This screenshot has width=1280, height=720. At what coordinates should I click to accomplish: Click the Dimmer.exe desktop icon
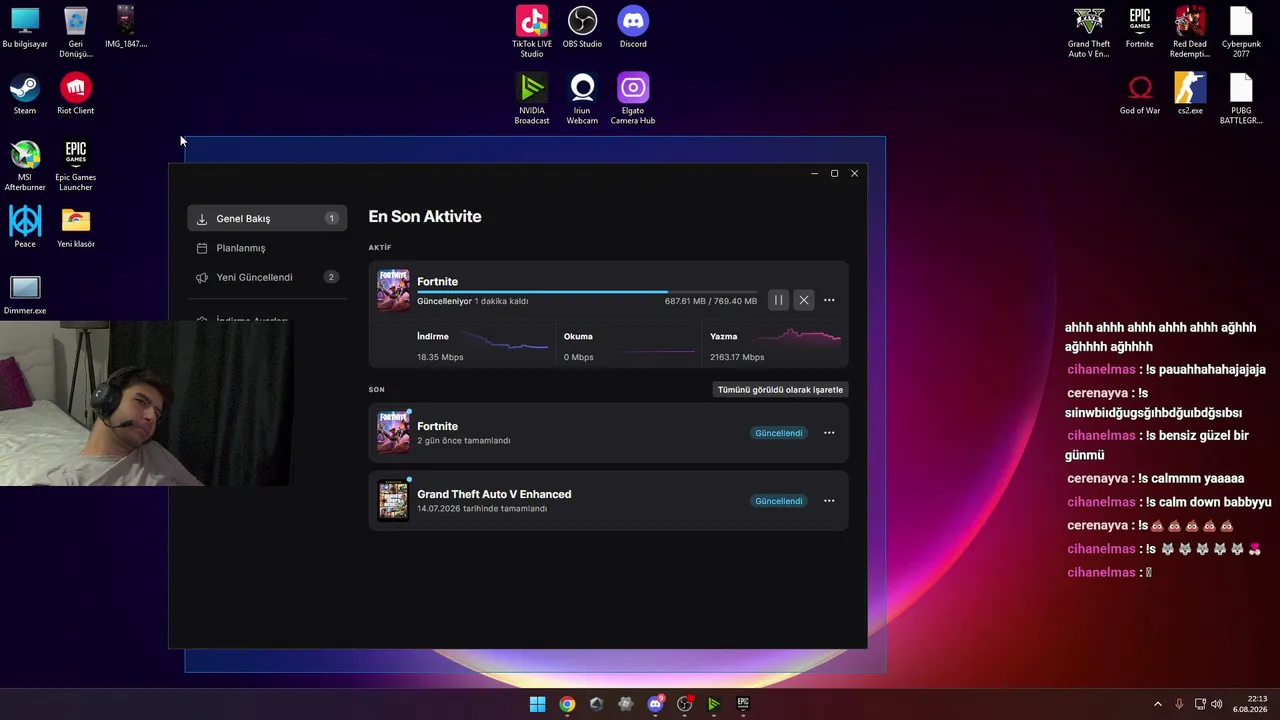[x=25, y=294]
